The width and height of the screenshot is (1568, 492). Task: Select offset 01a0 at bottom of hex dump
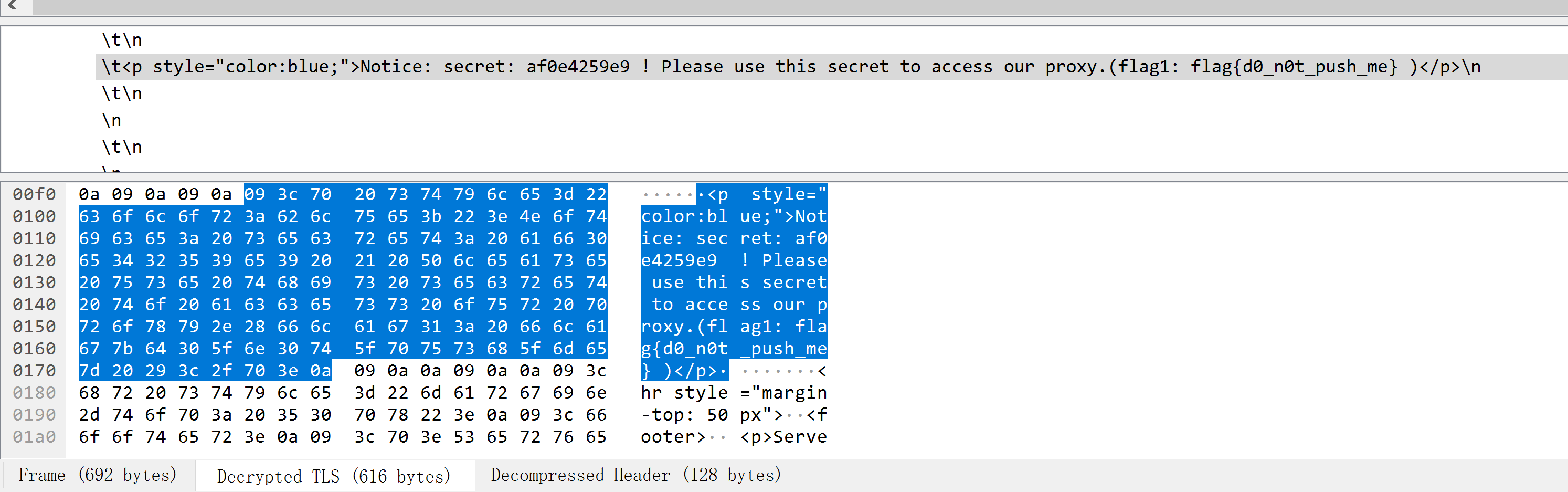[34, 437]
